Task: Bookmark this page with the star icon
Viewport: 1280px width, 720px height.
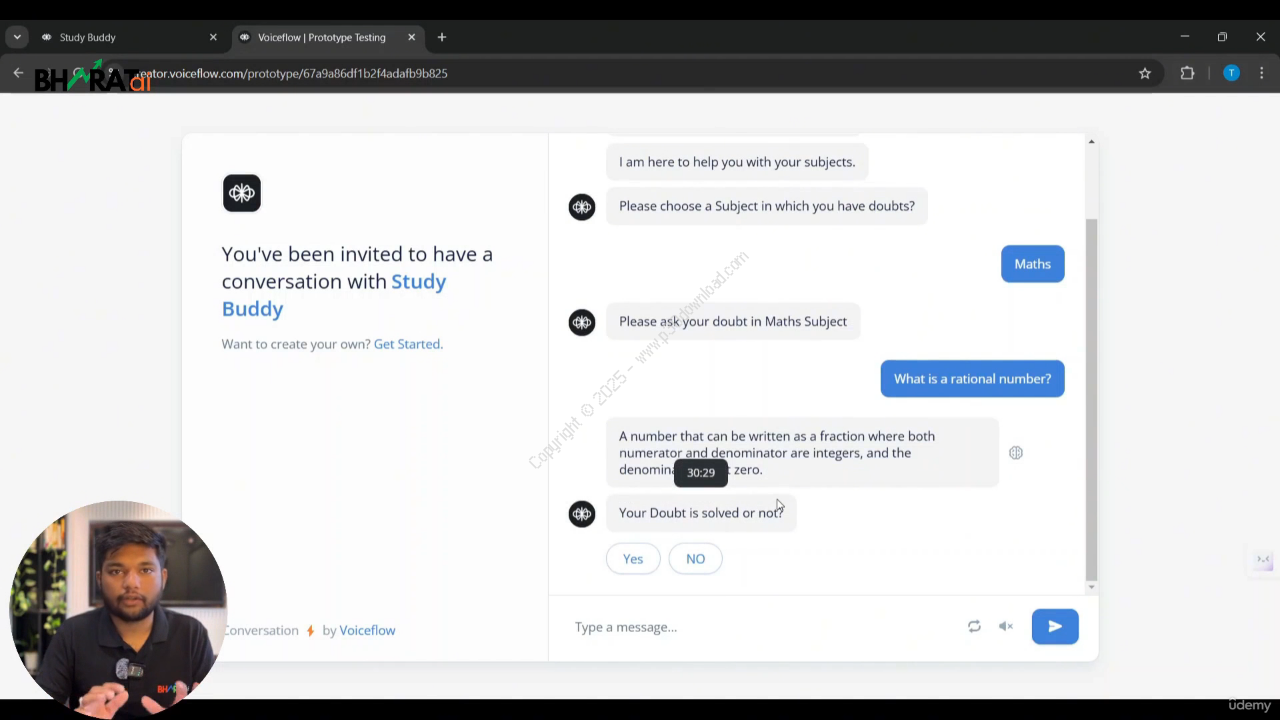Action: click(1145, 73)
